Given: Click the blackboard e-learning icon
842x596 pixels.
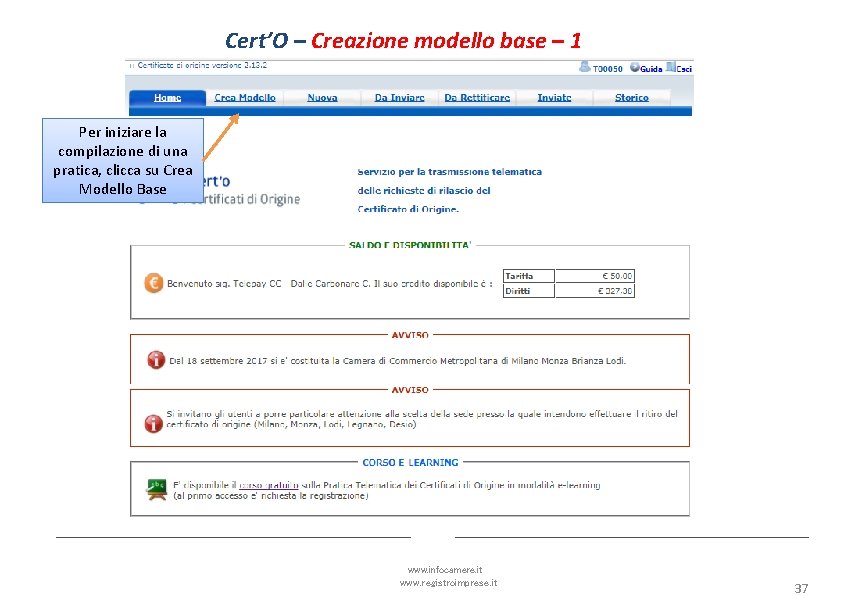Looking at the screenshot, I should 157,490.
